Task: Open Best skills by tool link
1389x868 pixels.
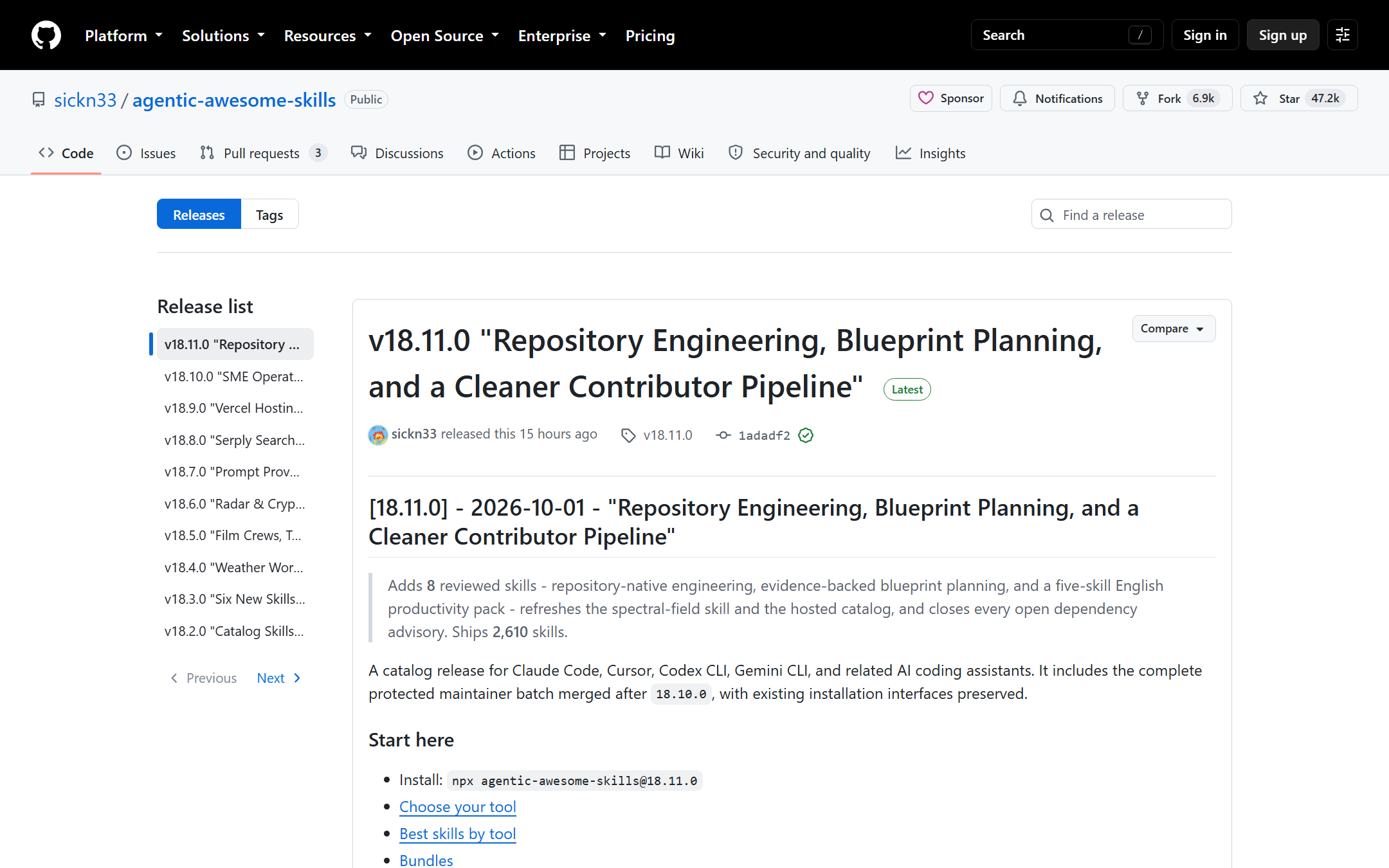Action: 458,833
